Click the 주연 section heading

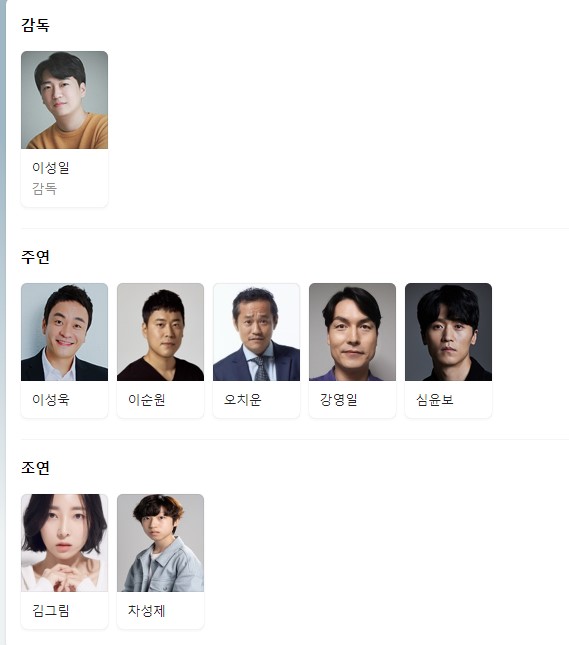tap(35, 257)
